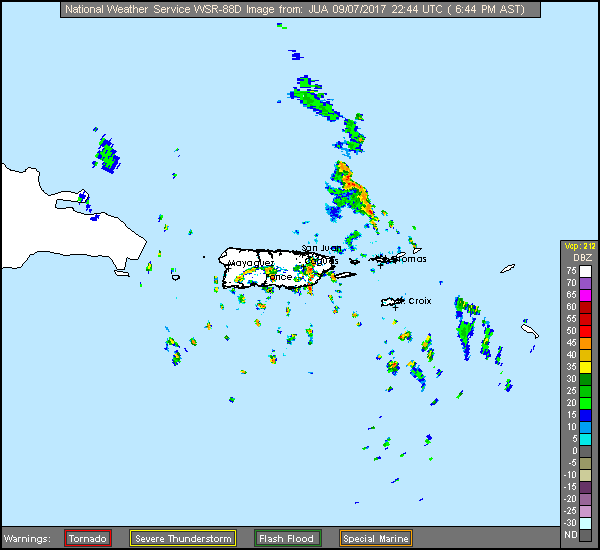Click the St. Croix island label
The height and width of the screenshot is (550, 600).
point(415,301)
